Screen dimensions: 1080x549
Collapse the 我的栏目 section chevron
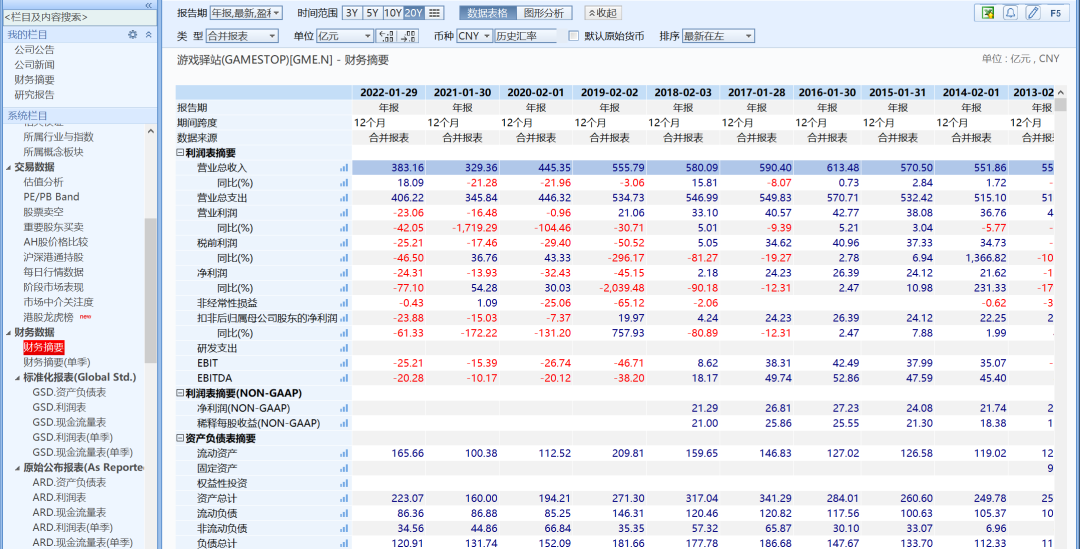[148, 34]
